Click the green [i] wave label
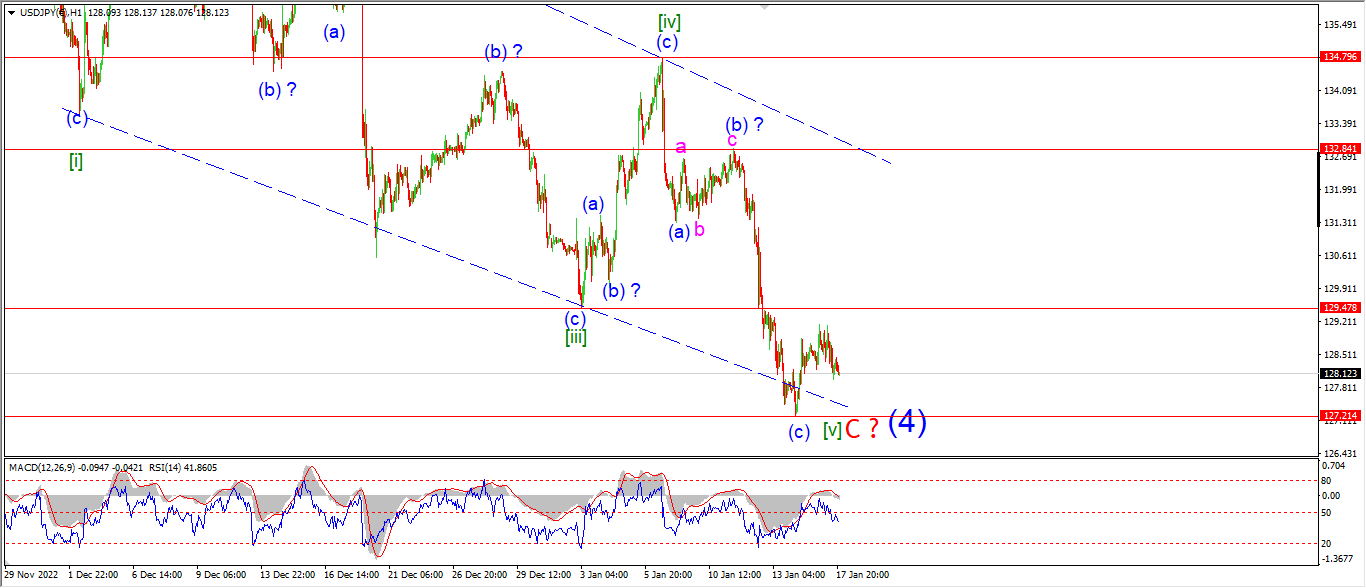The width and height of the screenshot is (1366, 588). point(76,160)
